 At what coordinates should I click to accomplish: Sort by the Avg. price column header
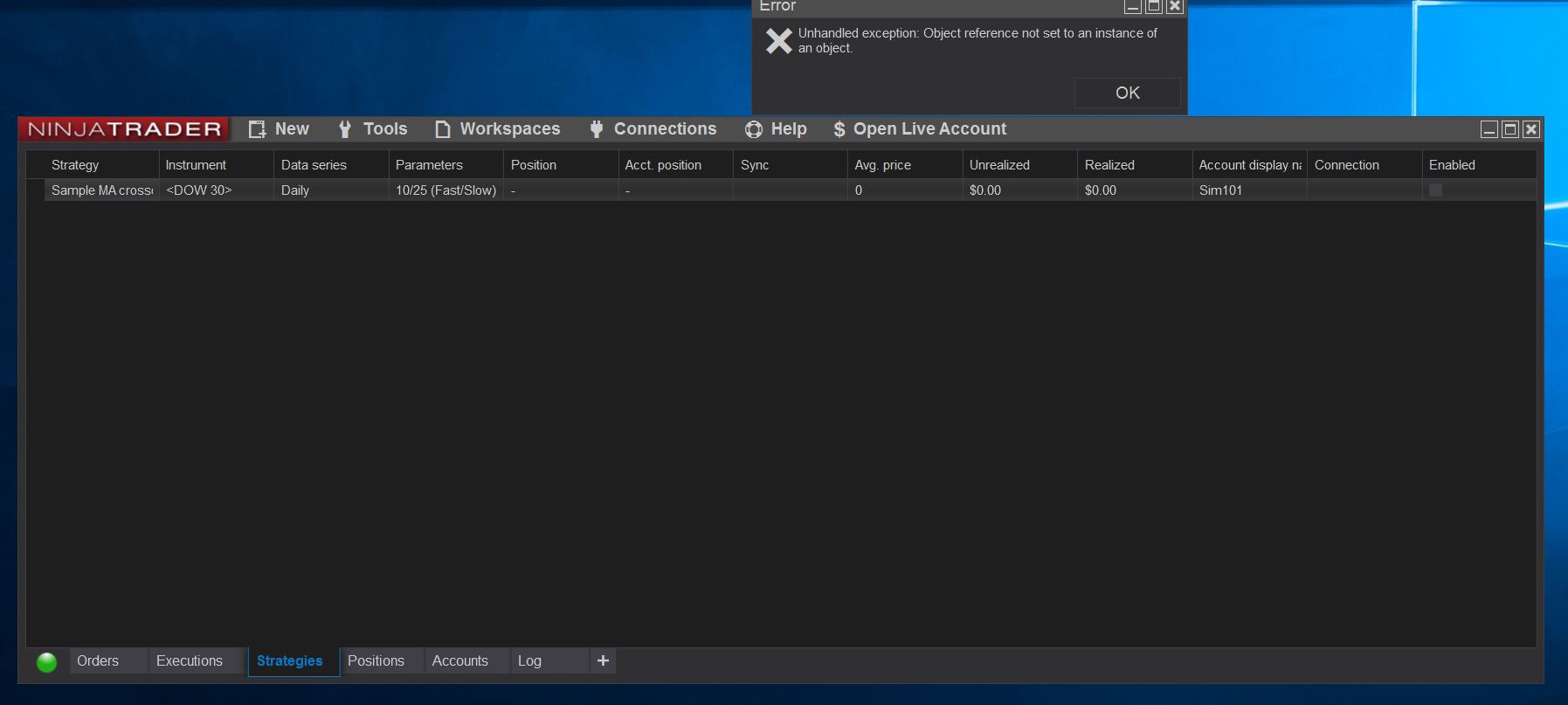[905, 164]
